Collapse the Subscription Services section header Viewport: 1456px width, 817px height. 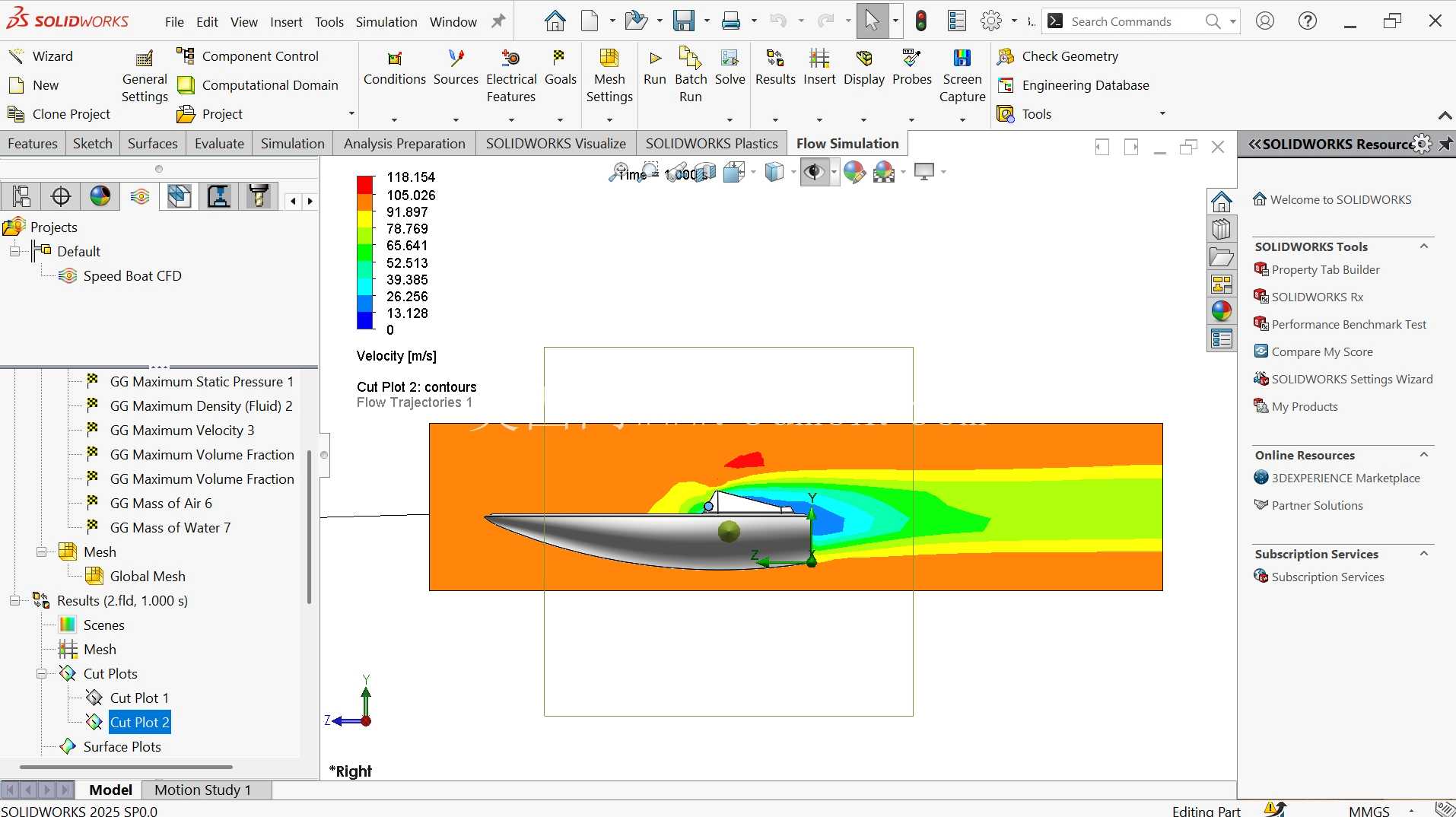tap(1424, 554)
